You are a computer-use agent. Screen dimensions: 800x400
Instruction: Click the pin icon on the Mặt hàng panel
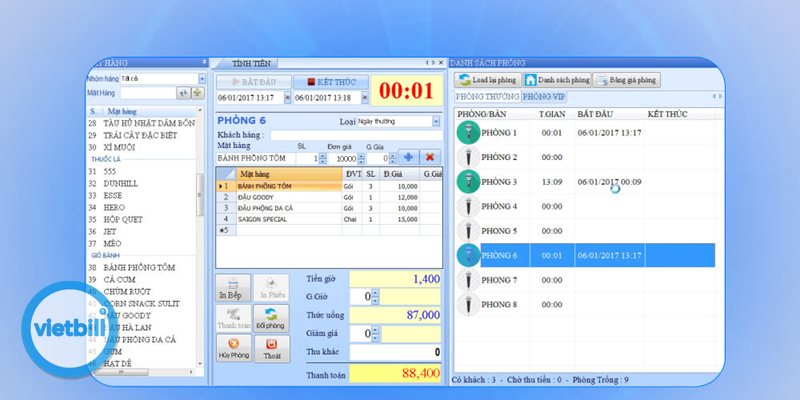(204, 62)
